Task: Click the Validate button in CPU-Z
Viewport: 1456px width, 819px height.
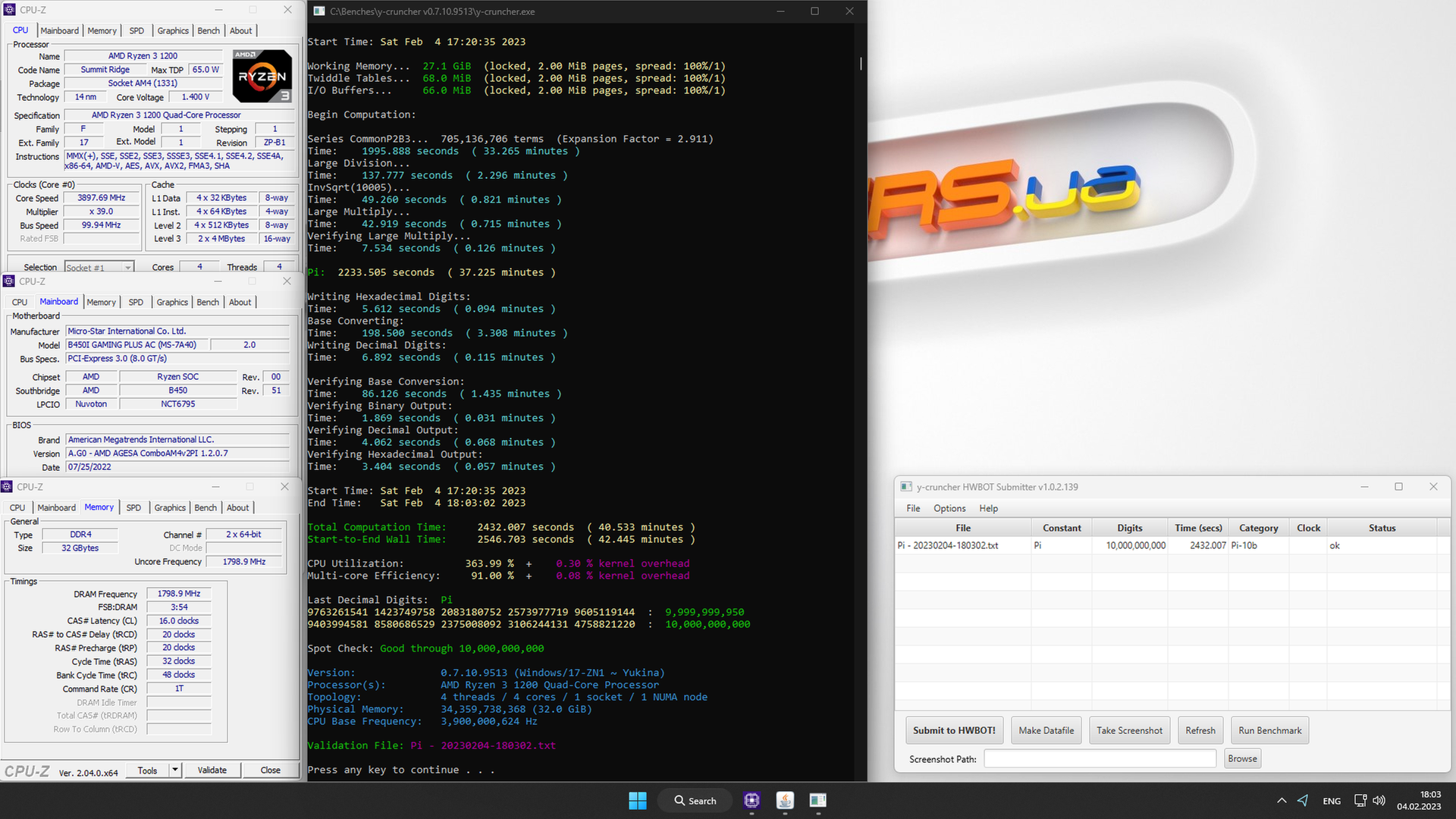Action: point(212,770)
